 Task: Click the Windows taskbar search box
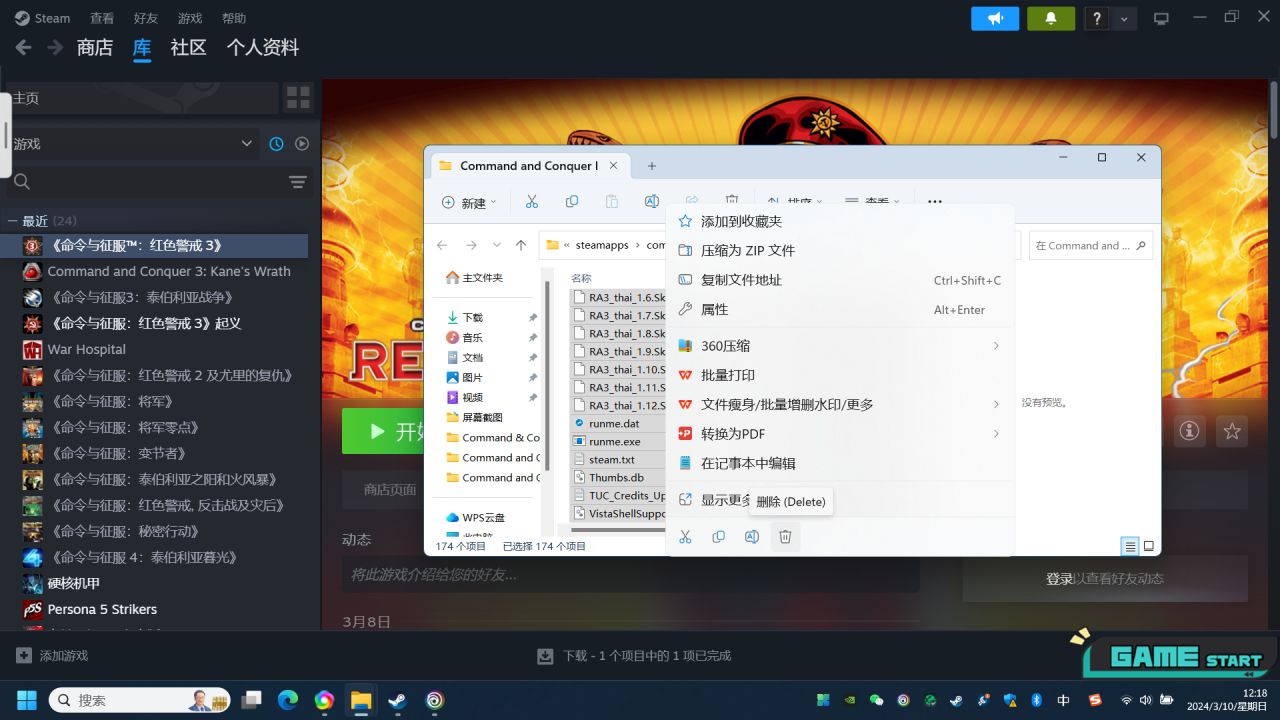pyautogui.click(x=140, y=700)
